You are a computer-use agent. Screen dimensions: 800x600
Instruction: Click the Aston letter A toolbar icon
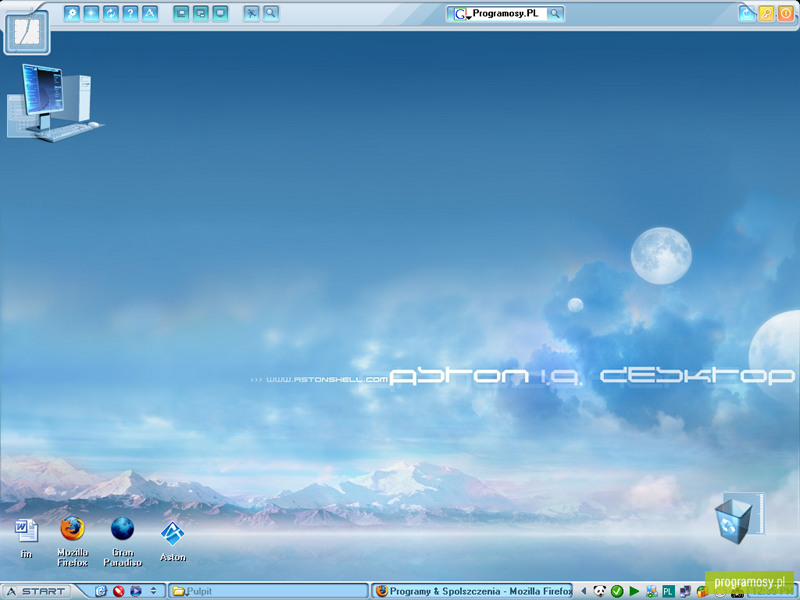coord(150,13)
